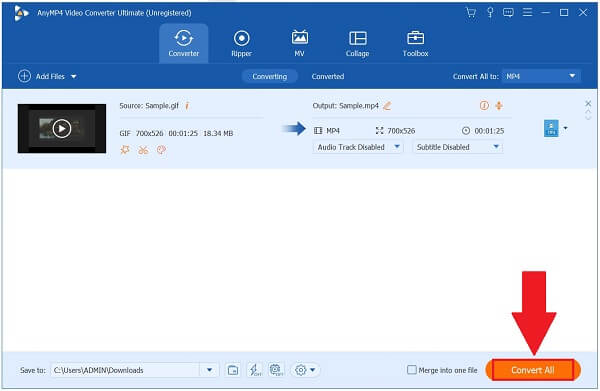This screenshot has height=391, width=600.
Task: Click the register key icon
Action: tap(490, 13)
